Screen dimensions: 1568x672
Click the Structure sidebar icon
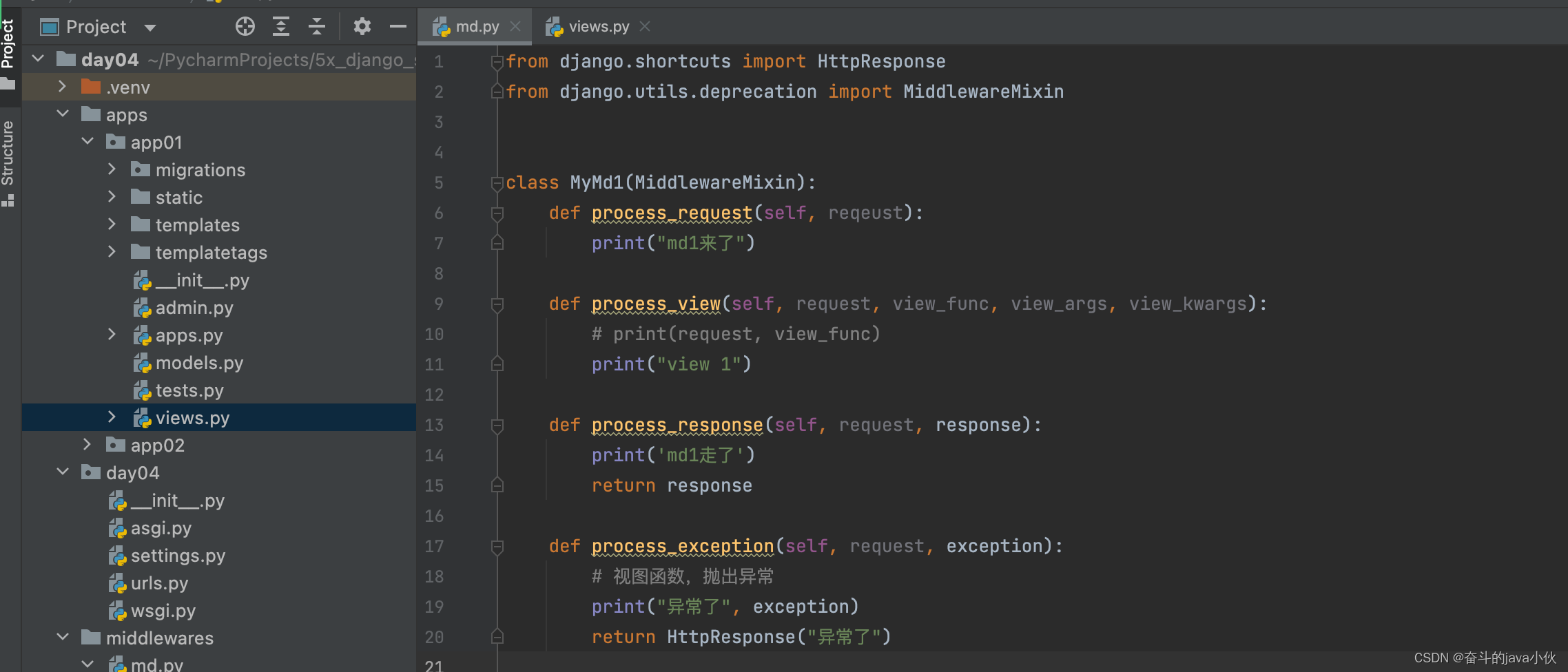point(8,200)
